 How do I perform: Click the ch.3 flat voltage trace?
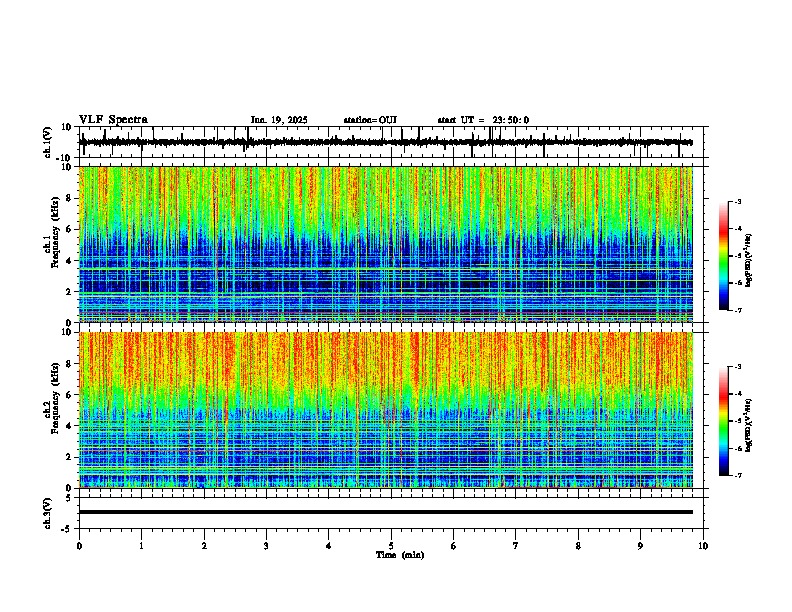coord(386,512)
